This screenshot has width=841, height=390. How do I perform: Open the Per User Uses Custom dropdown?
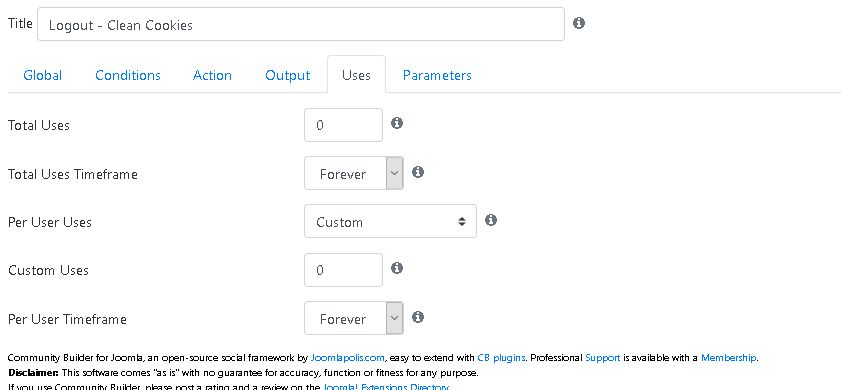coord(390,221)
